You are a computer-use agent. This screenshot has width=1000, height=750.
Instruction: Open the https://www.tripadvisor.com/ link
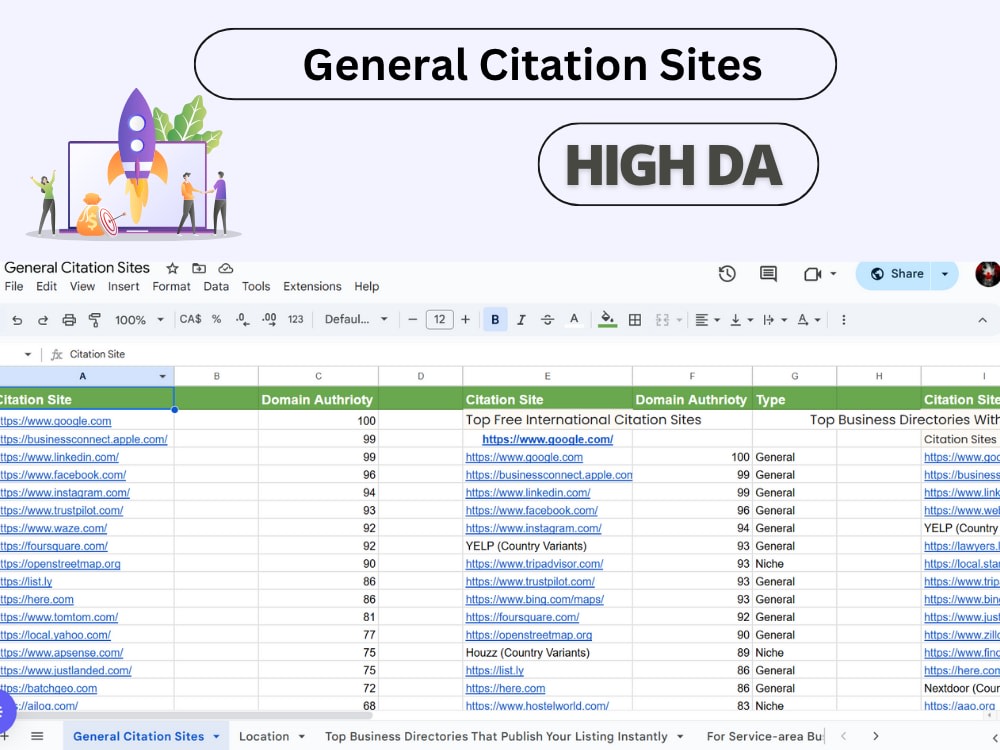tap(534, 564)
